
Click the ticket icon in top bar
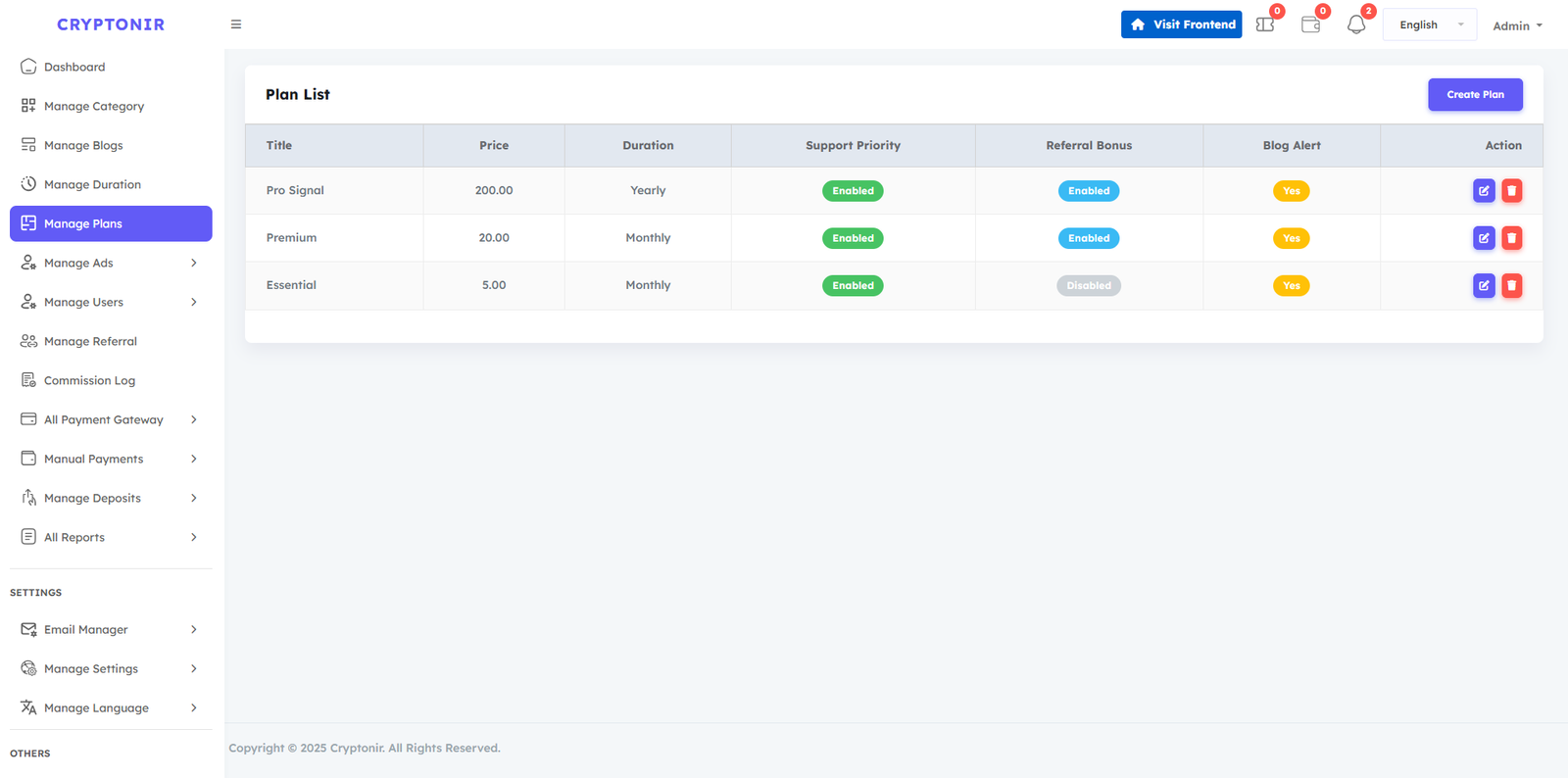click(x=1265, y=25)
